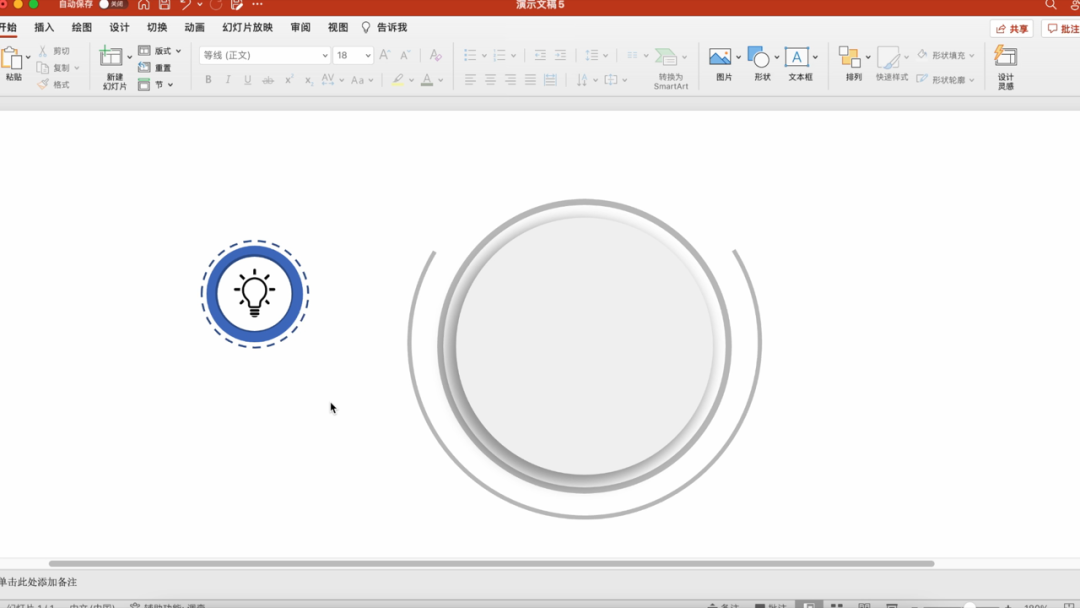The width and height of the screenshot is (1080, 608).
Task: Click the Redo icon in title bar
Action: [216, 5]
